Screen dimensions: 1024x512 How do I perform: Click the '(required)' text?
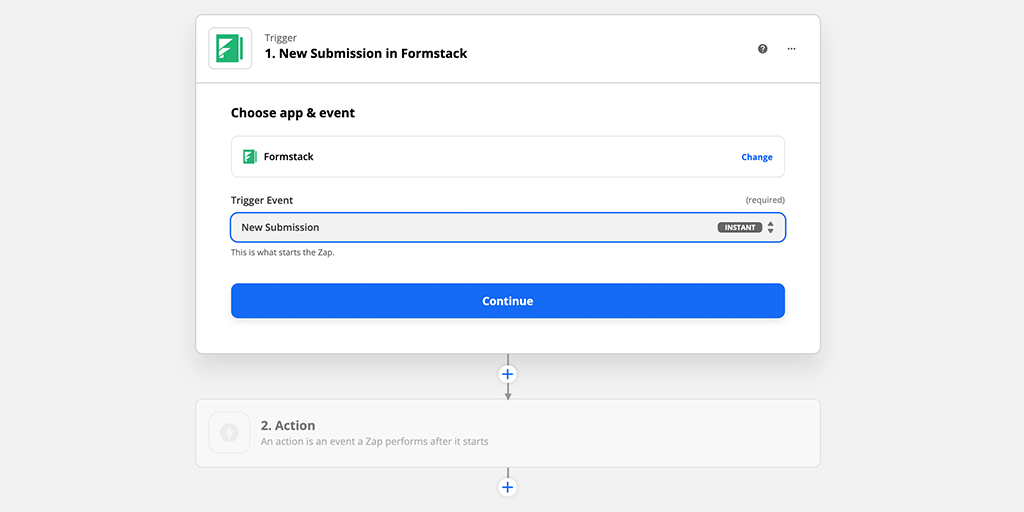tap(765, 200)
